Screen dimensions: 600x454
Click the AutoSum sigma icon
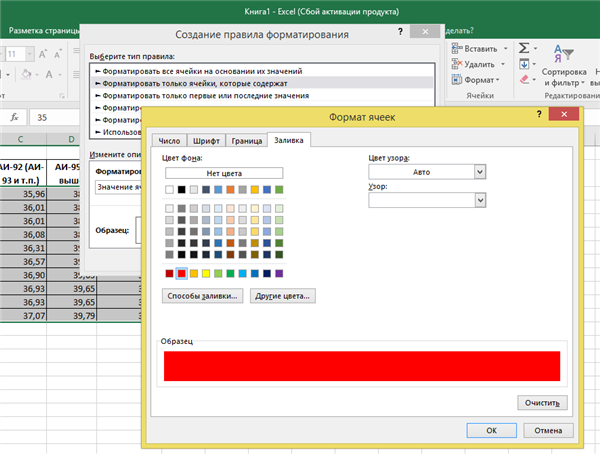click(x=524, y=48)
